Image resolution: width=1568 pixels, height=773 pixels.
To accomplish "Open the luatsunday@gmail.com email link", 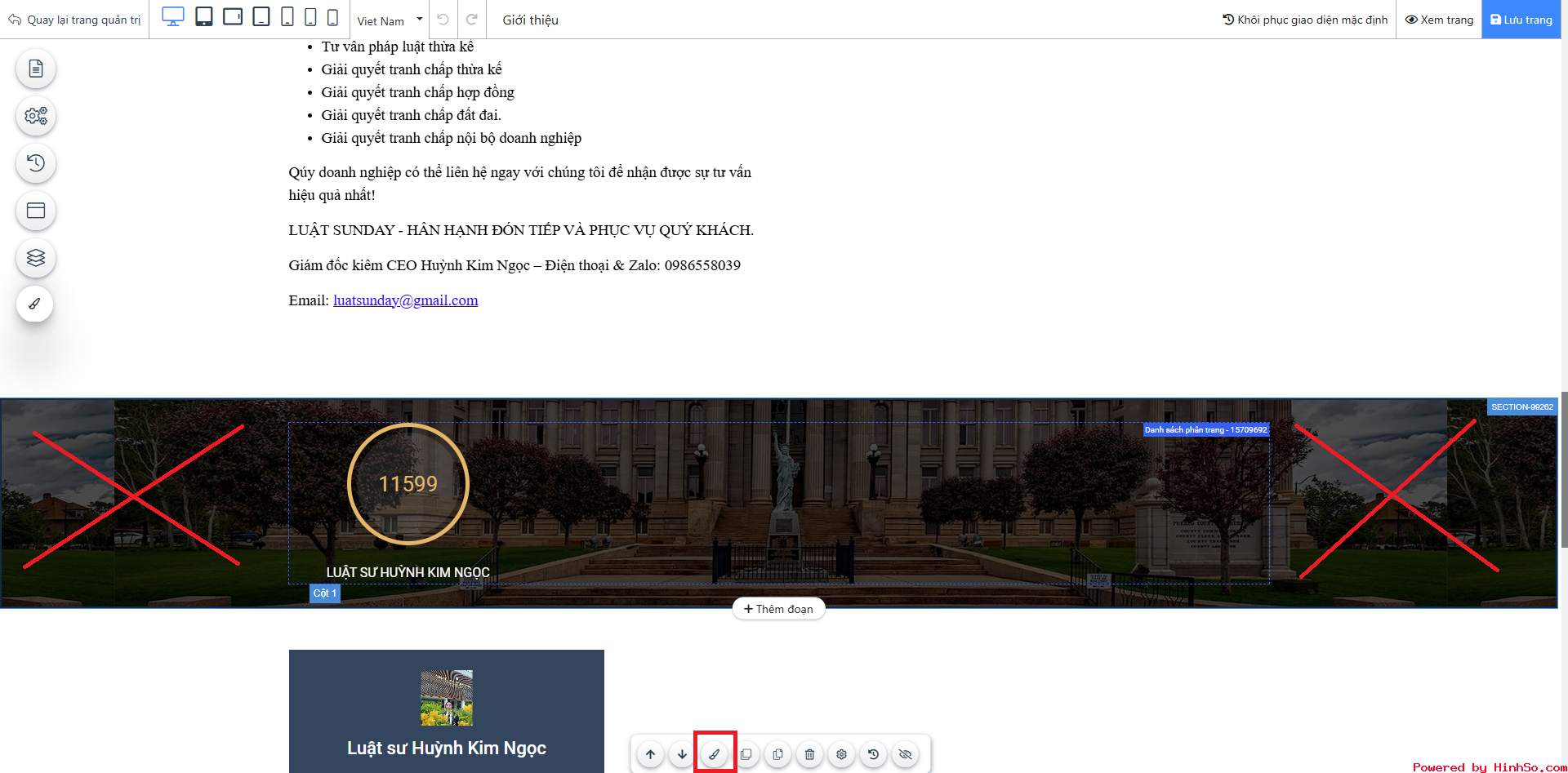I will tap(405, 300).
